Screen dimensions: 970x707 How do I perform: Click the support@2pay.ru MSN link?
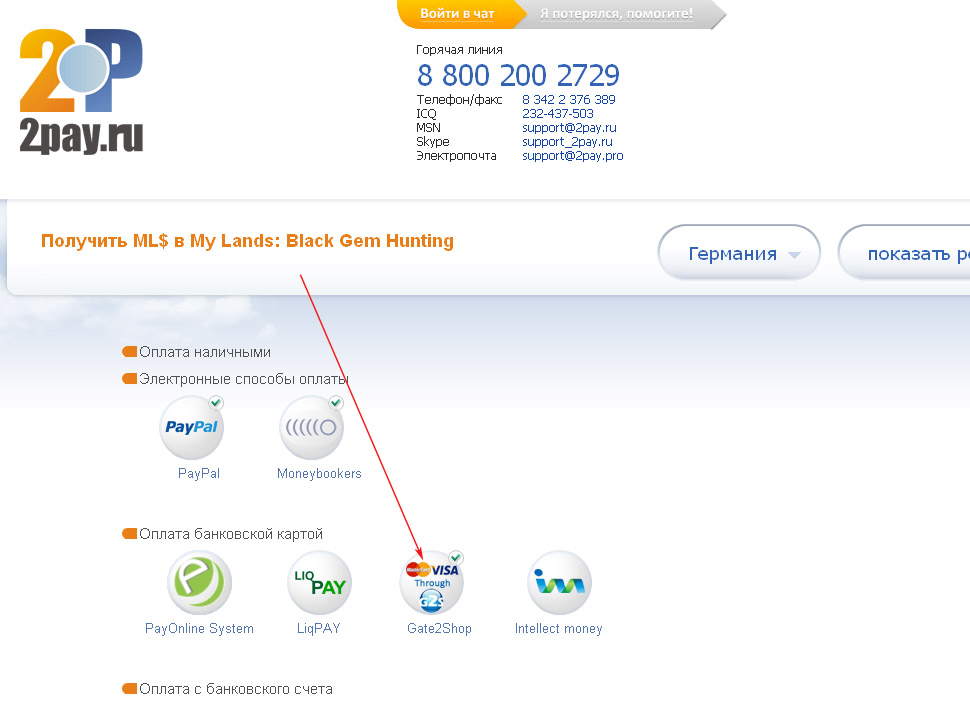coord(569,127)
